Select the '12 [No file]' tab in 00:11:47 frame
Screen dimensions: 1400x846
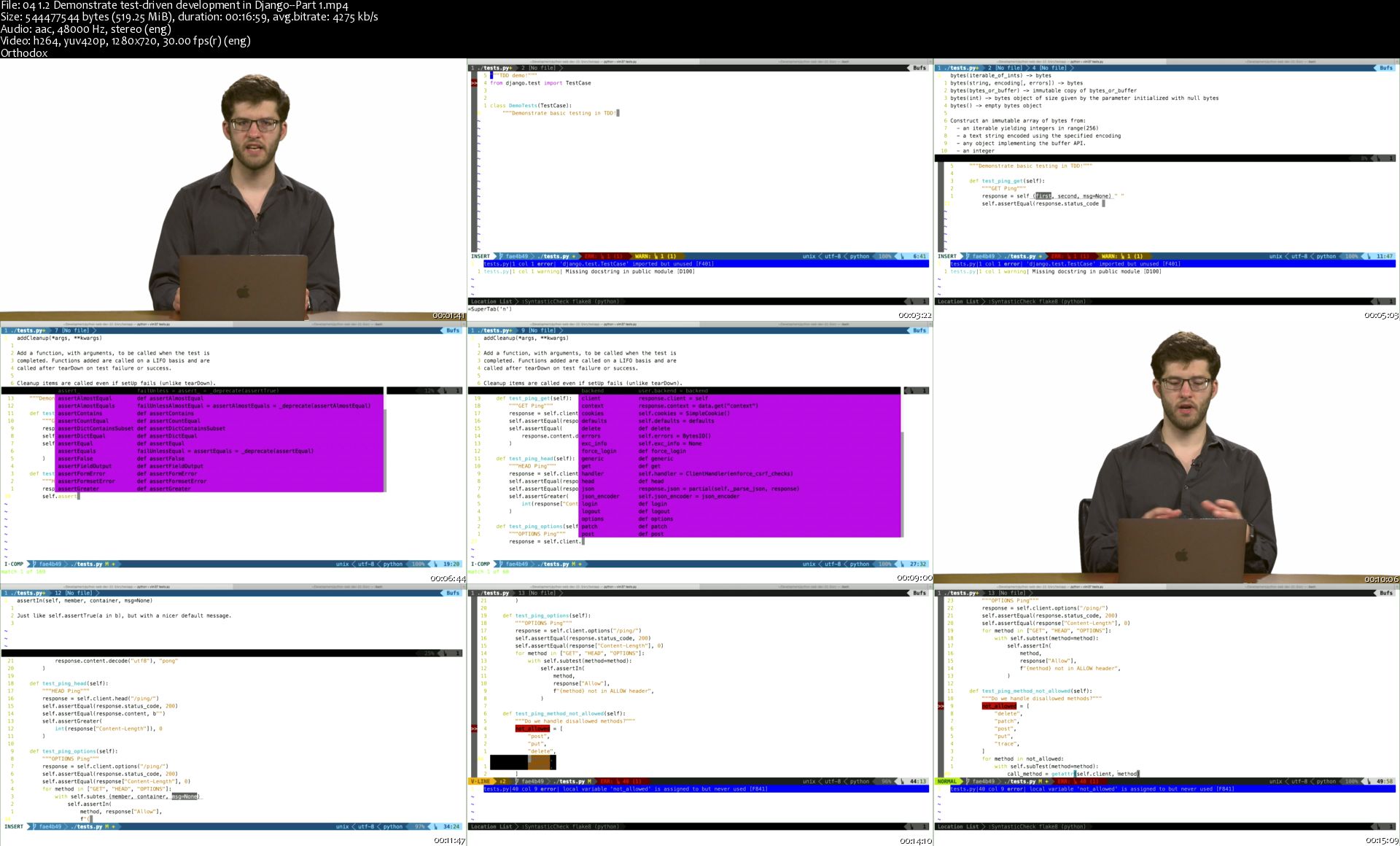pos(71,593)
